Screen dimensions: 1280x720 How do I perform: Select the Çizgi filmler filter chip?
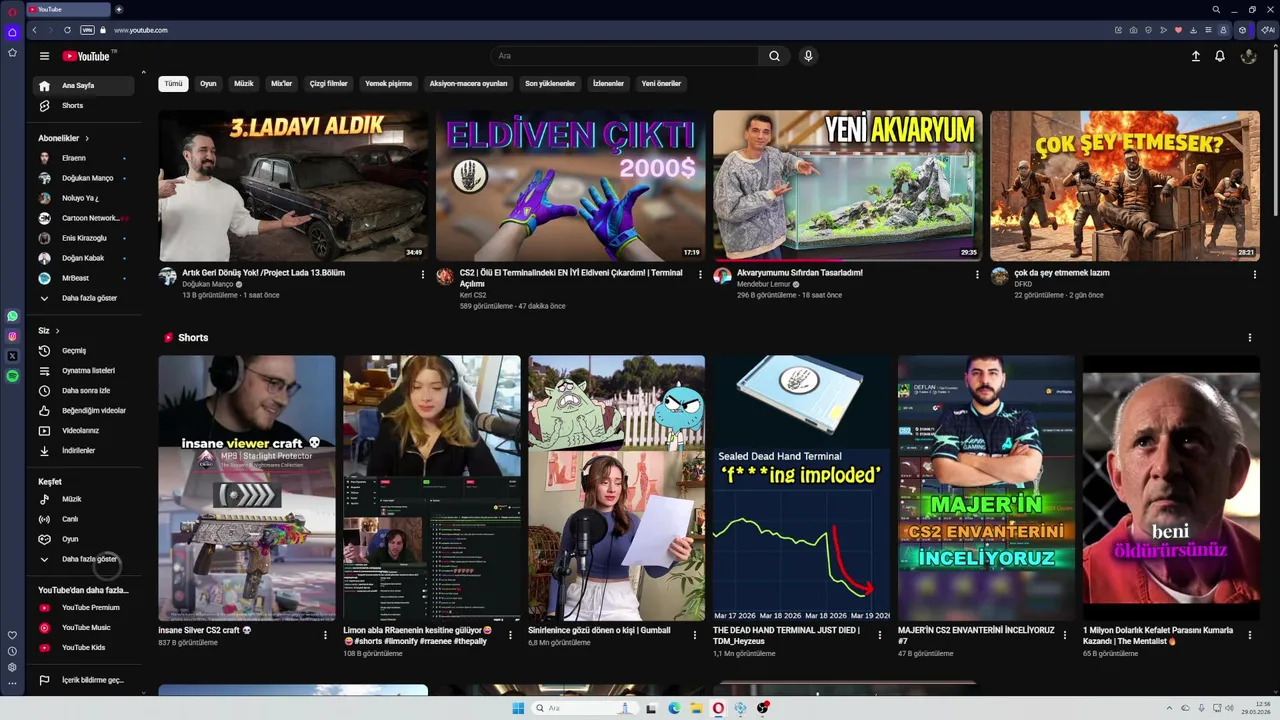point(328,84)
